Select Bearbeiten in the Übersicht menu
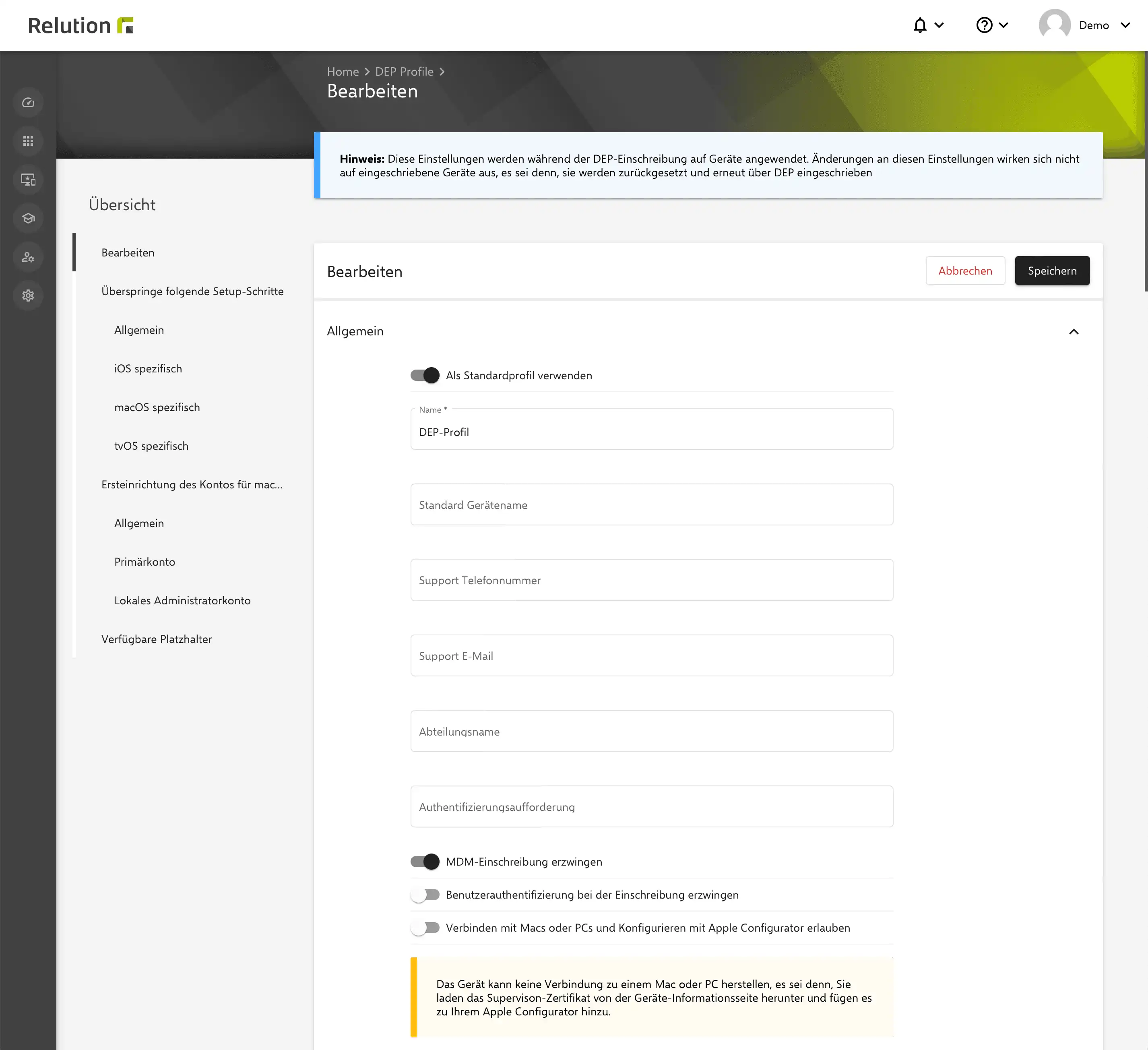The image size is (1148, 1050). [128, 252]
